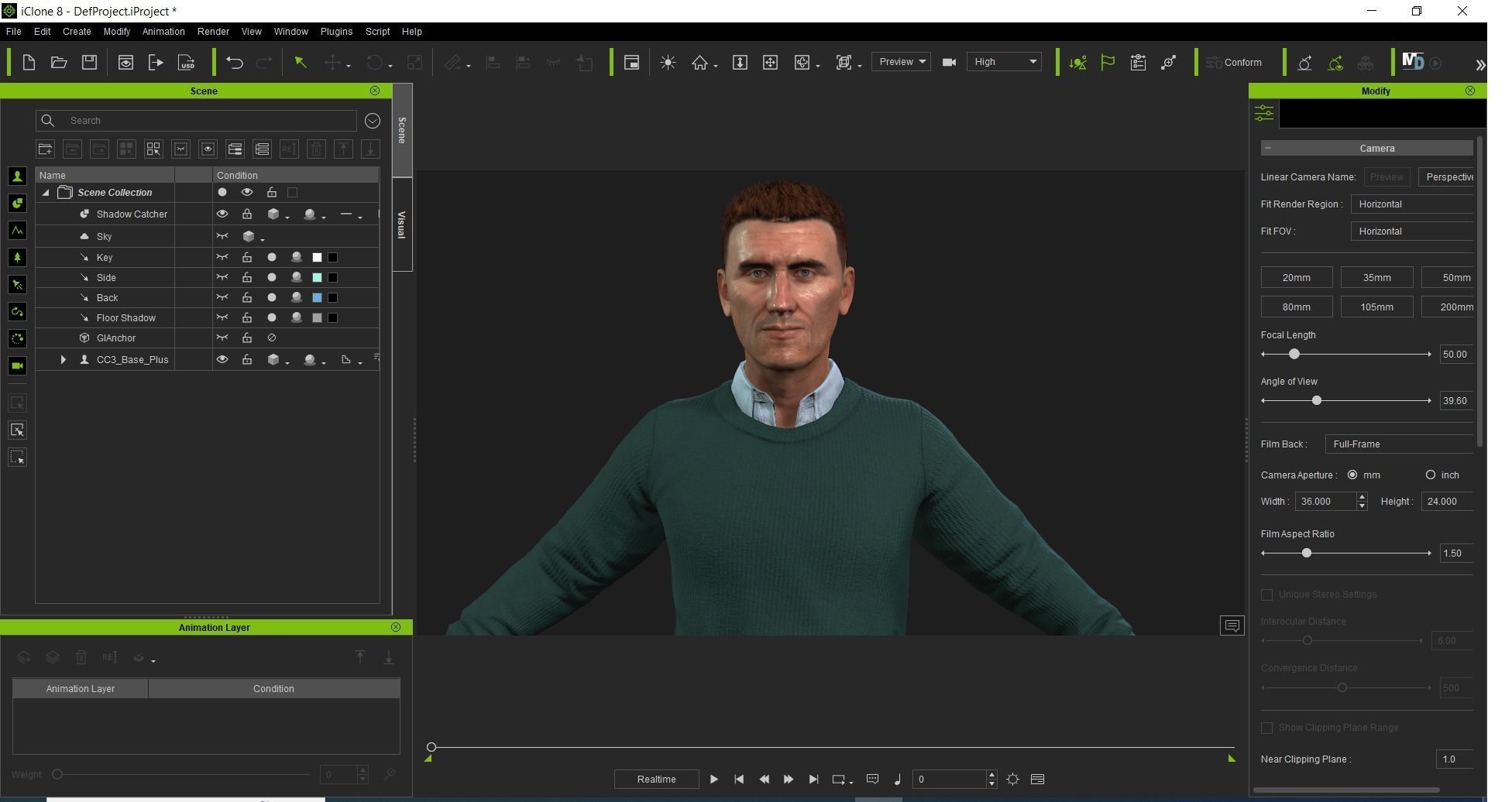Viewport: 1512px width, 802px height.
Task: Open the Film Back dropdown
Action: click(x=1399, y=444)
